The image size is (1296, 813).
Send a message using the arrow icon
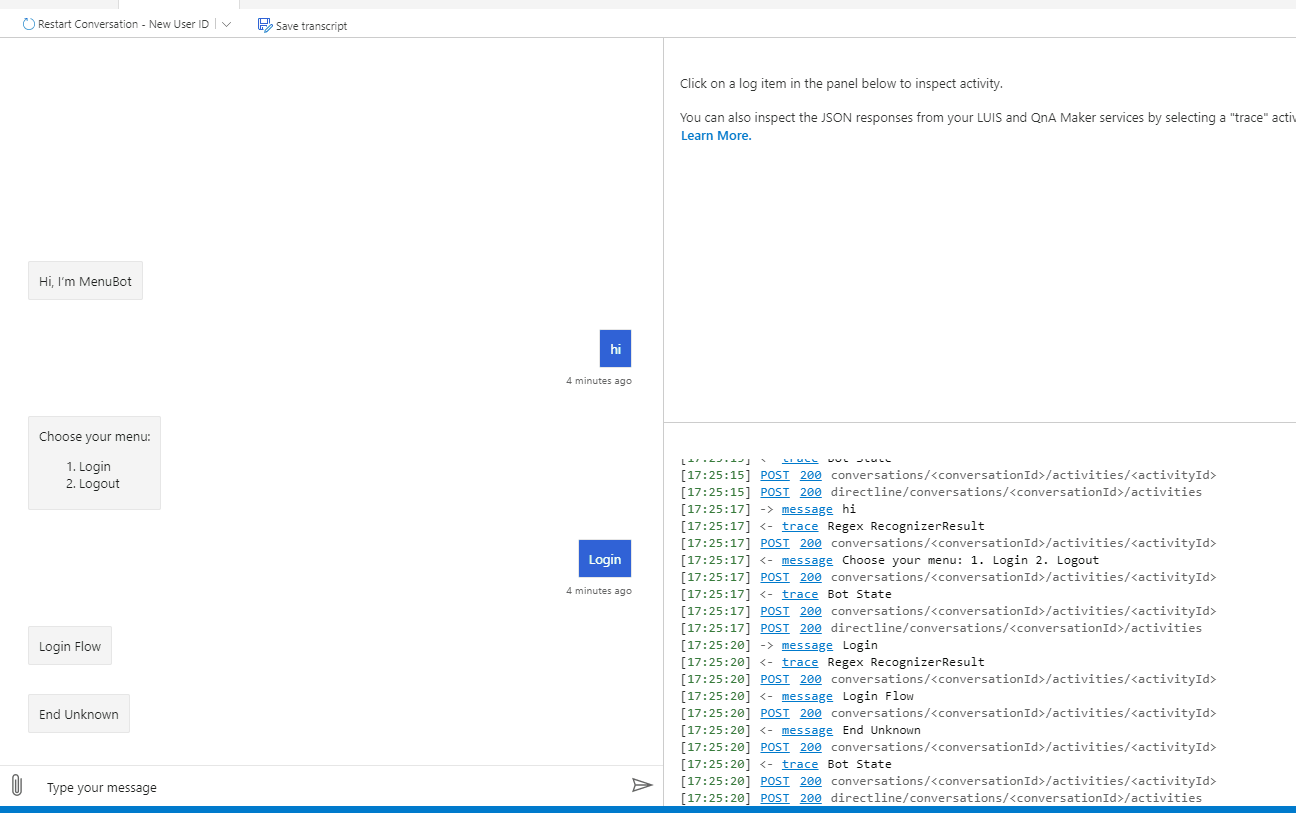pyautogui.click(x=643, y=785)
